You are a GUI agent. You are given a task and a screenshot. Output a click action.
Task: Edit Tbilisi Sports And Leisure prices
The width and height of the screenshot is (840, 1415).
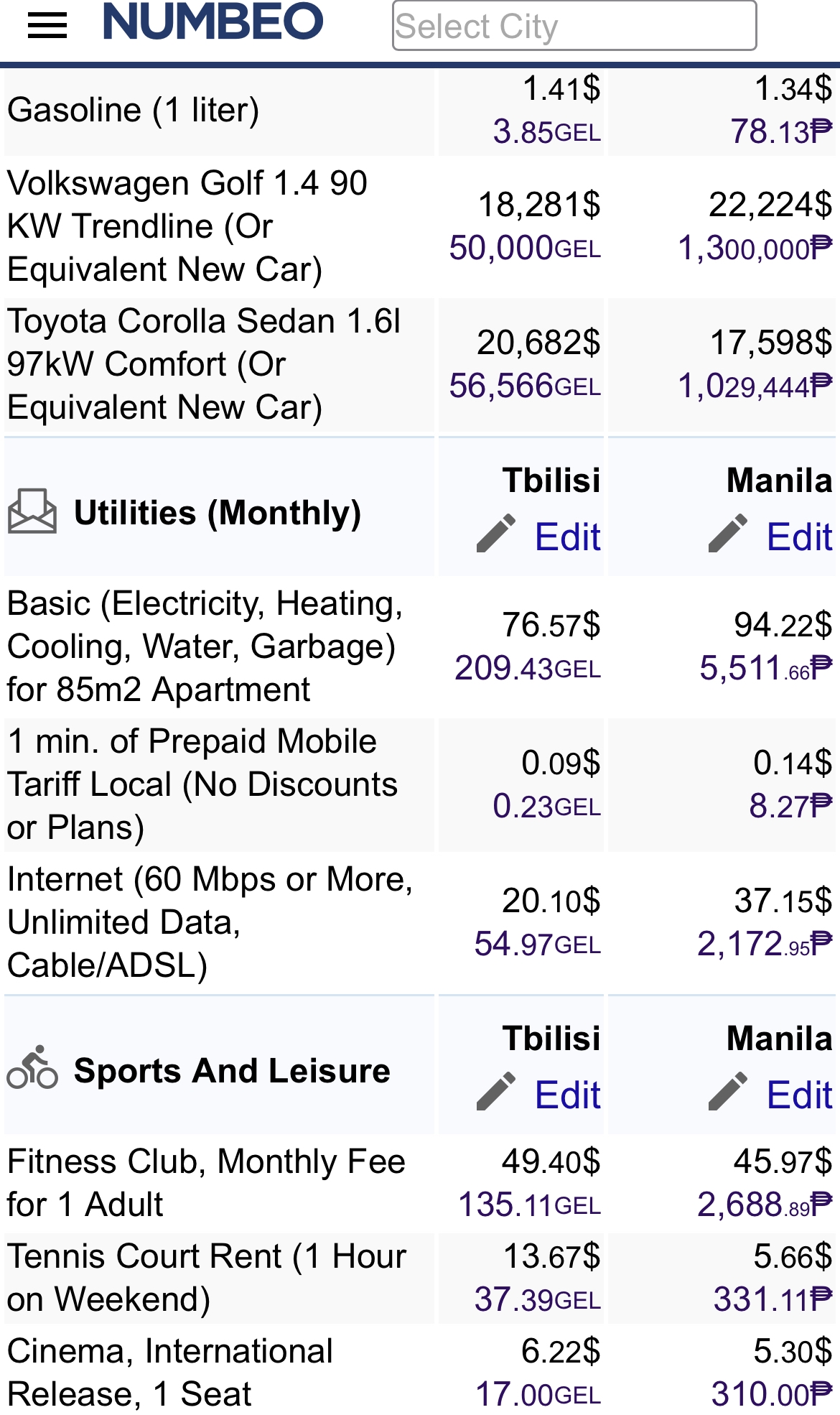pos(567,1095)
